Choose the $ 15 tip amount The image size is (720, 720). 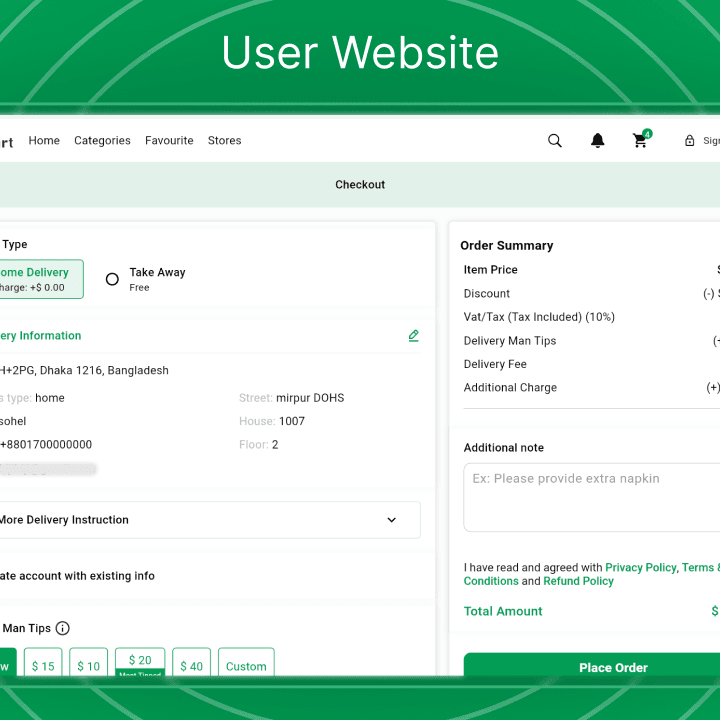(x=43, y=666)
